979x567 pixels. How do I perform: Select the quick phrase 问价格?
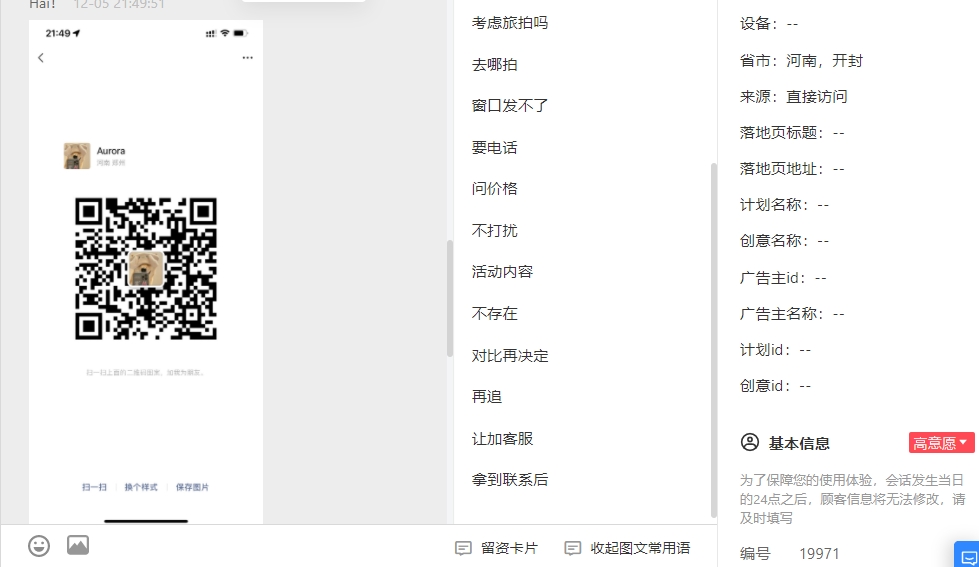pos(494,189)
